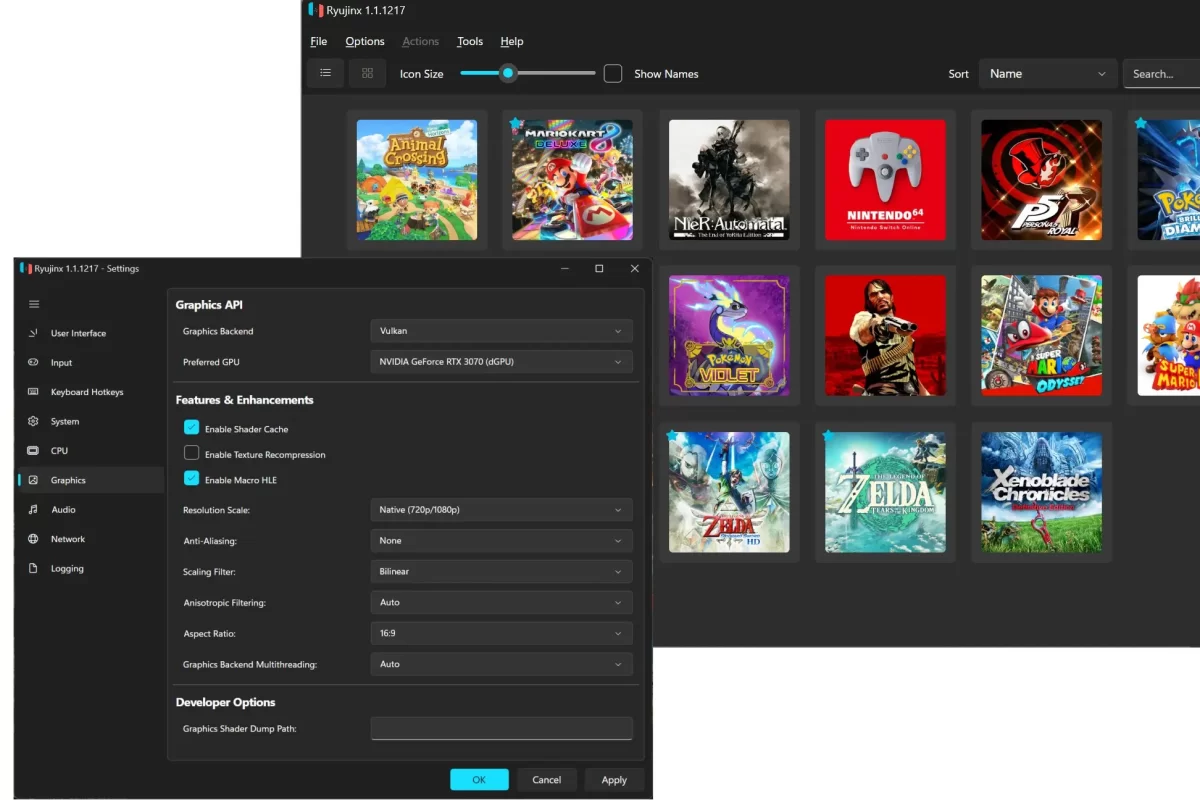
Task: Click the Icon Size slider handle
Action: pos(508,73)
